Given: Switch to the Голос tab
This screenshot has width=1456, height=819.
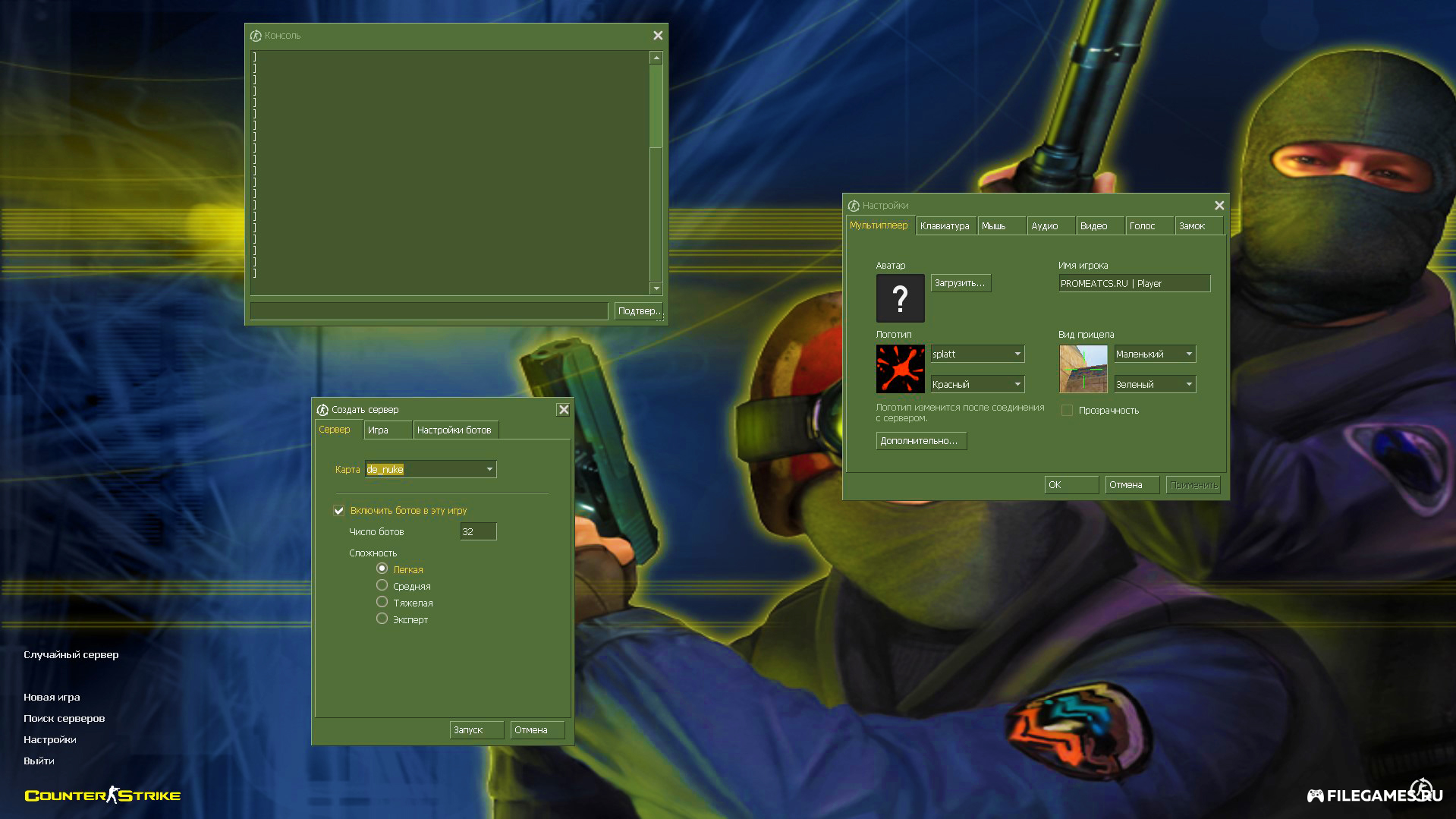Looking at the screenshot, I should (x=1150, y=226).
